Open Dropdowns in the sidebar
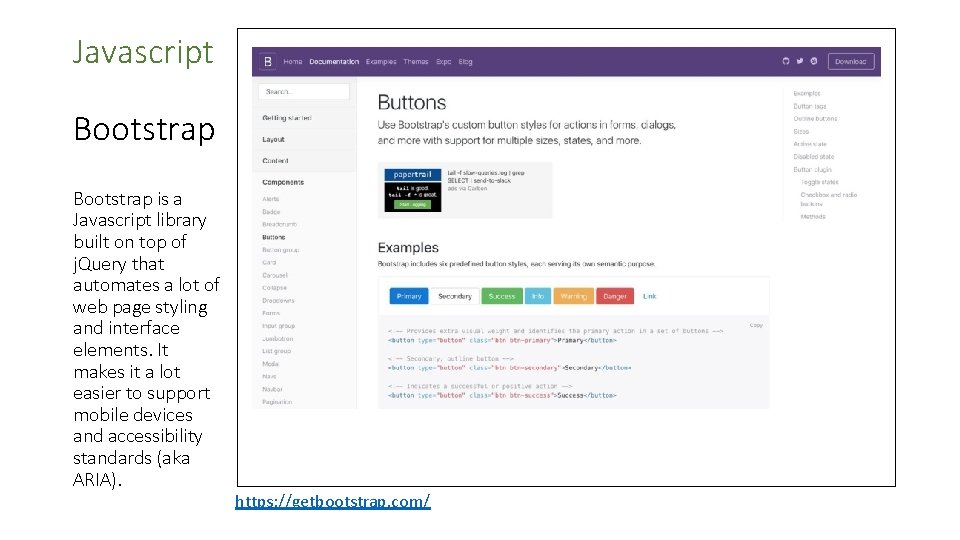Image resolution: width=960 pixels, height=540 pixels. coord(279,301)
